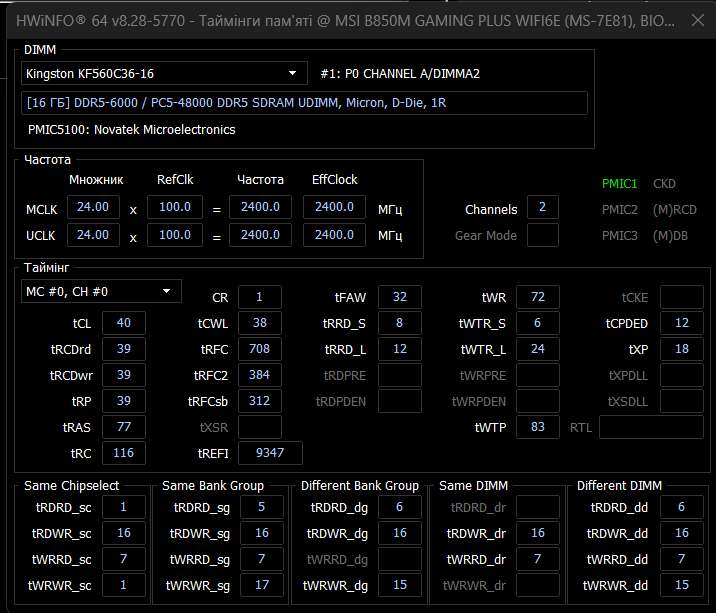
Task: Select the tCL value field
Action: coord(123,323)
